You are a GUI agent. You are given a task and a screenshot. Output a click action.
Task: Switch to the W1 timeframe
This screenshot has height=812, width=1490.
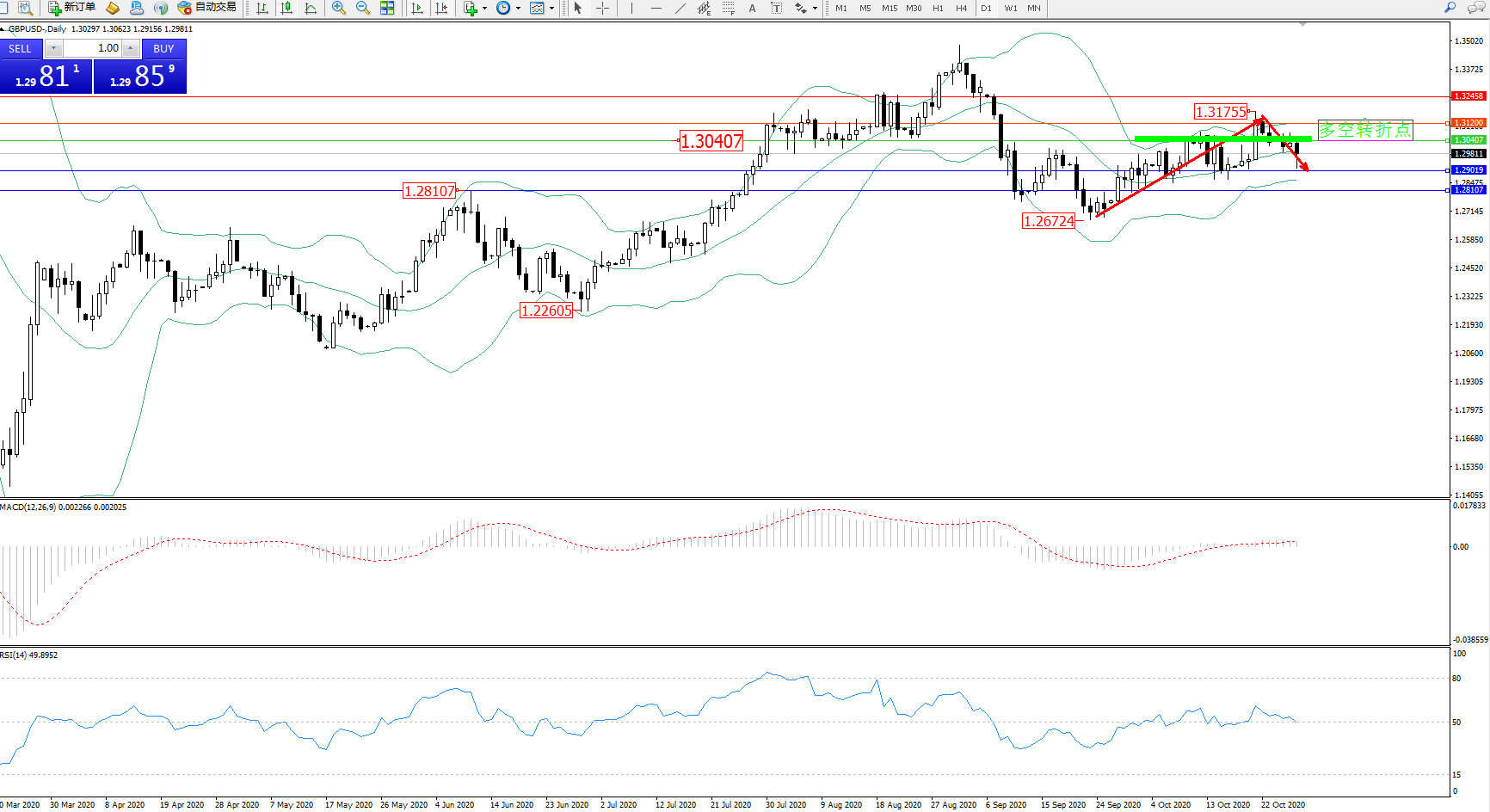1010,8
